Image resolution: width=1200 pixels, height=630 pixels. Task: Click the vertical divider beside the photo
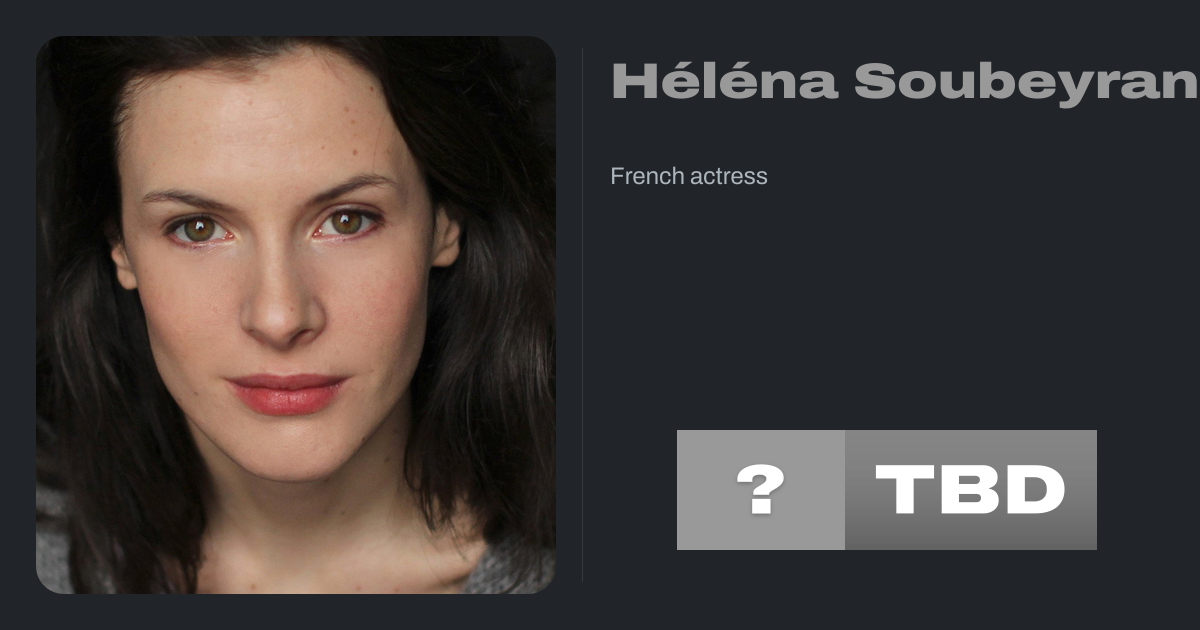[582, 315]
